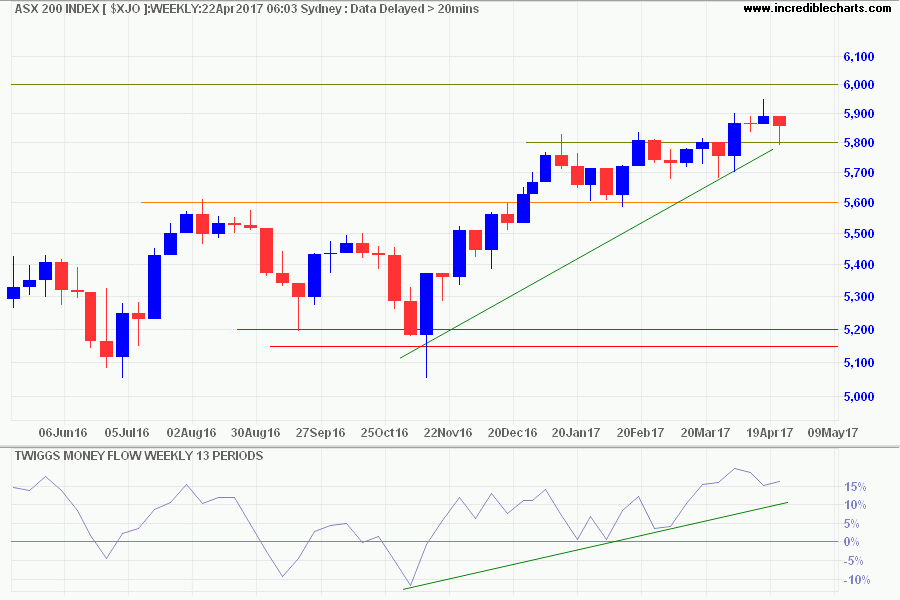This screenshot has width=900, height=600.
Task: Select the 5% money flow axis label
Action: pos(852,524)
